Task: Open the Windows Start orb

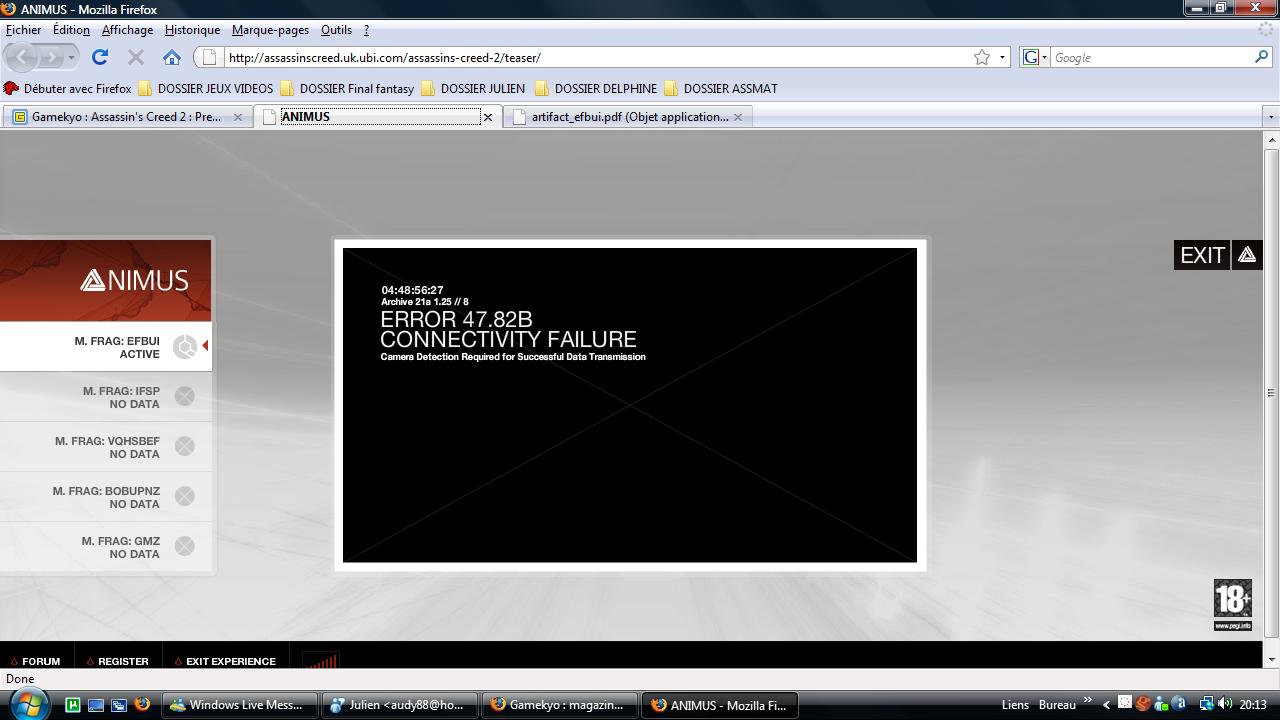Action: [x=28, y=703]
